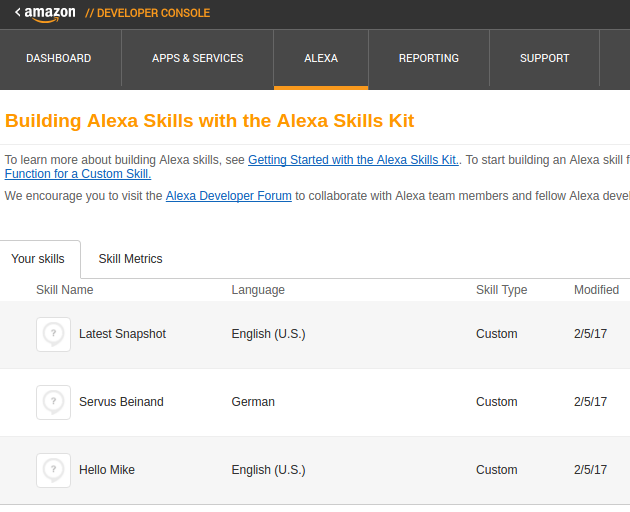Open the Support navigation tab

click(x=544, y=58)
